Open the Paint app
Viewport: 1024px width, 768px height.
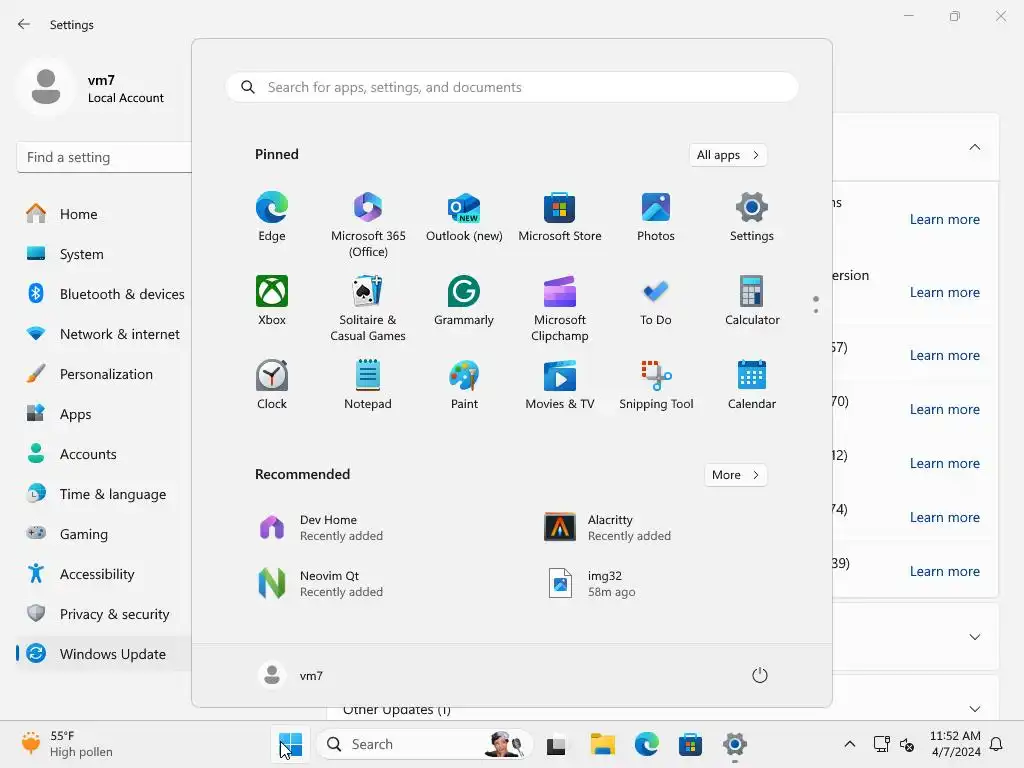coord(464,385)
